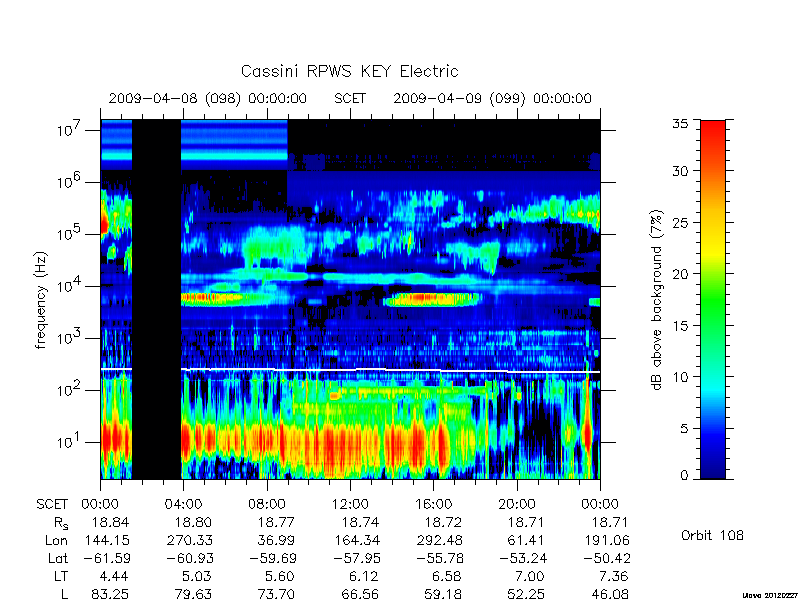This screenshot has width=800, height=600.
Task: Click LT value 7.36
Action: coord(613,576)
